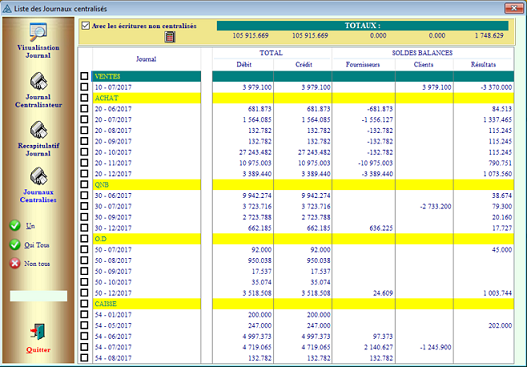
Task: Click Résultats value 202.000
Action: click(x=500, y=326)
